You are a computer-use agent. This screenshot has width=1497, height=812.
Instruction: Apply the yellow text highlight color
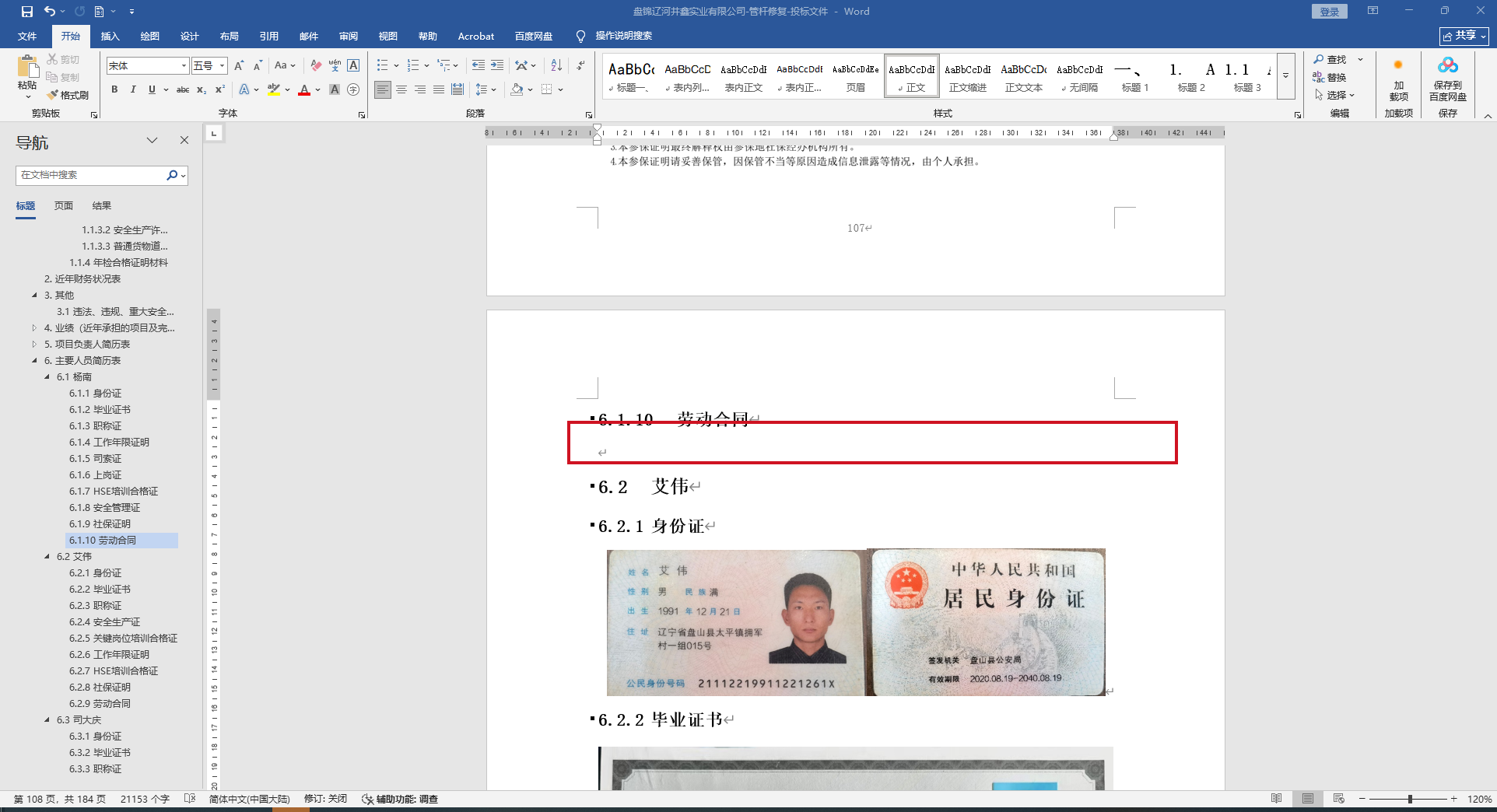click(274, 89)
